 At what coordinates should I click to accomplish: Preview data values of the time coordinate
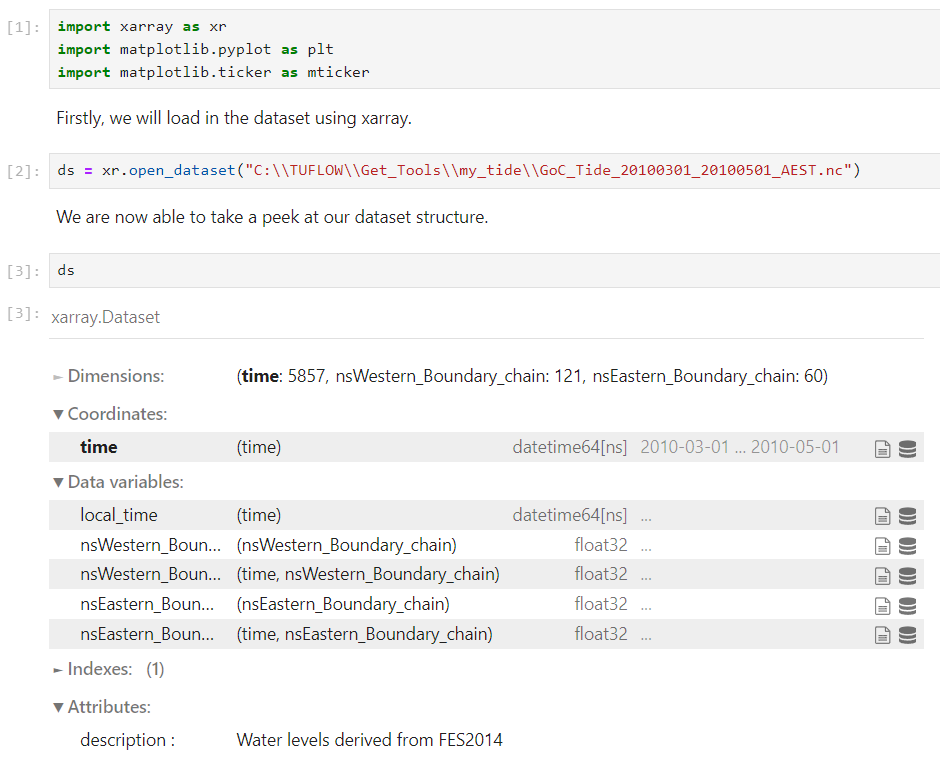click(x=908, y=448)
